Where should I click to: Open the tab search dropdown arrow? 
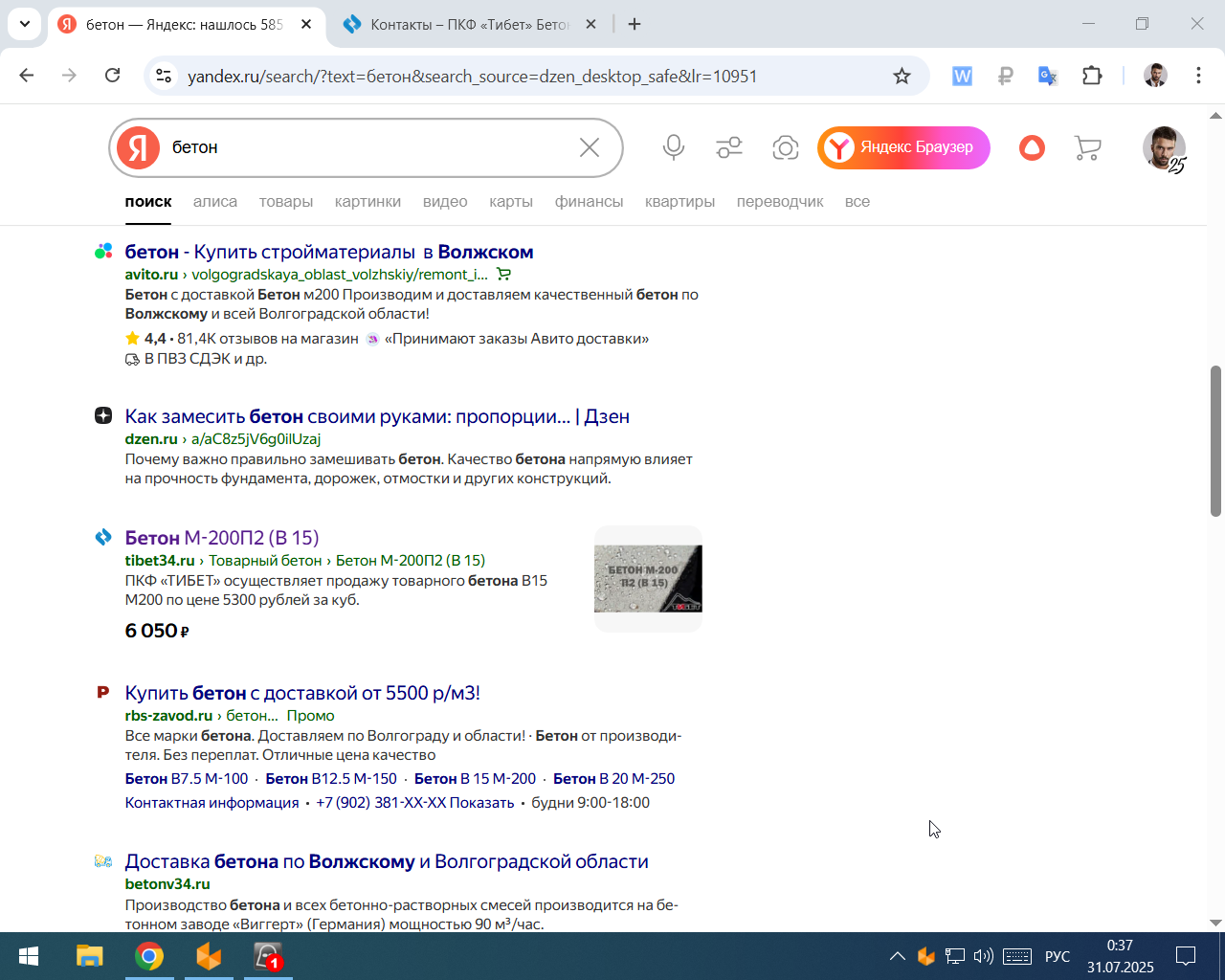24,24
